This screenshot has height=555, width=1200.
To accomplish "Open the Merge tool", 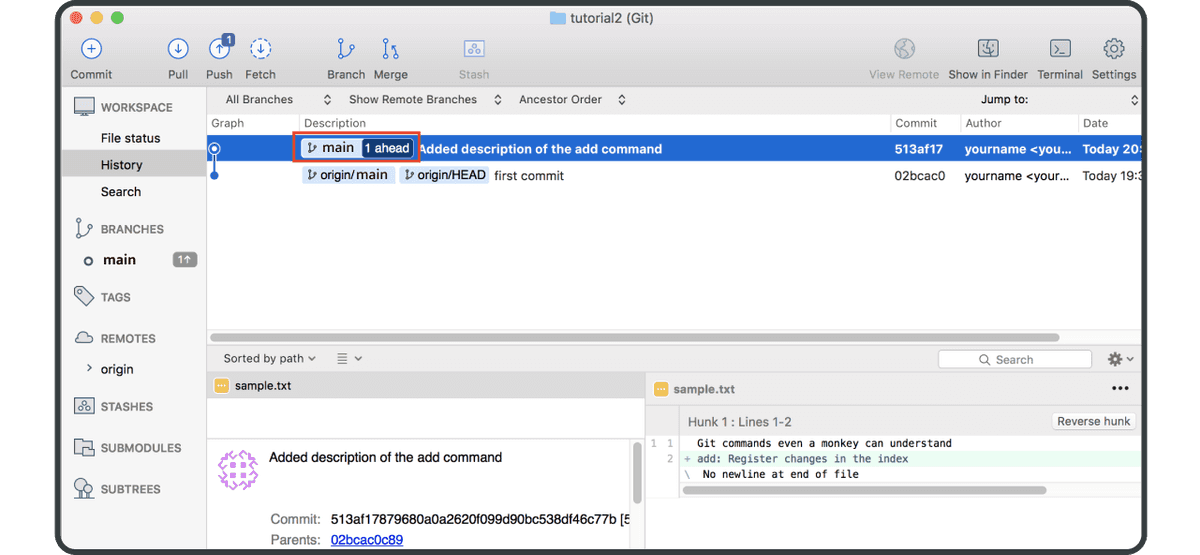I will click(x=390, y=49).
